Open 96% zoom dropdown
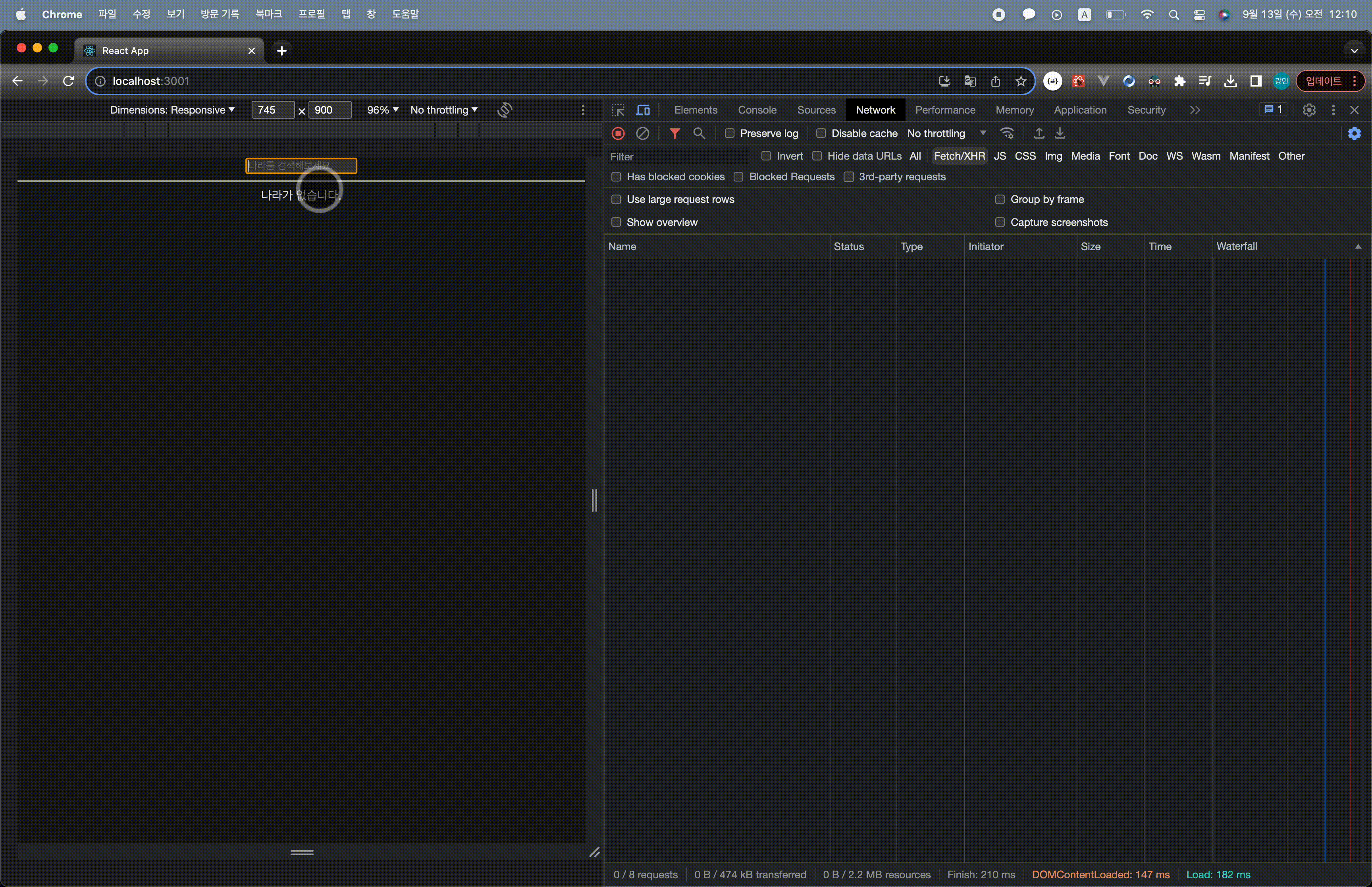The width and height of the screenshot is (1372, 887). 382,110
